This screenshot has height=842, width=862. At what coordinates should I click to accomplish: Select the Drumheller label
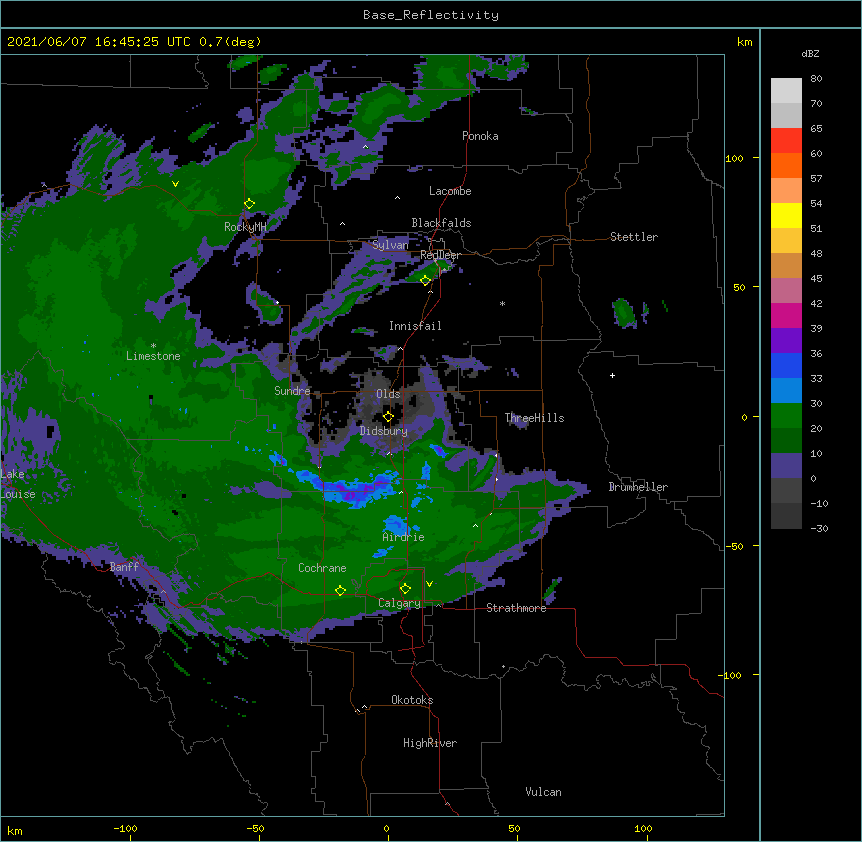coord(638,487)
